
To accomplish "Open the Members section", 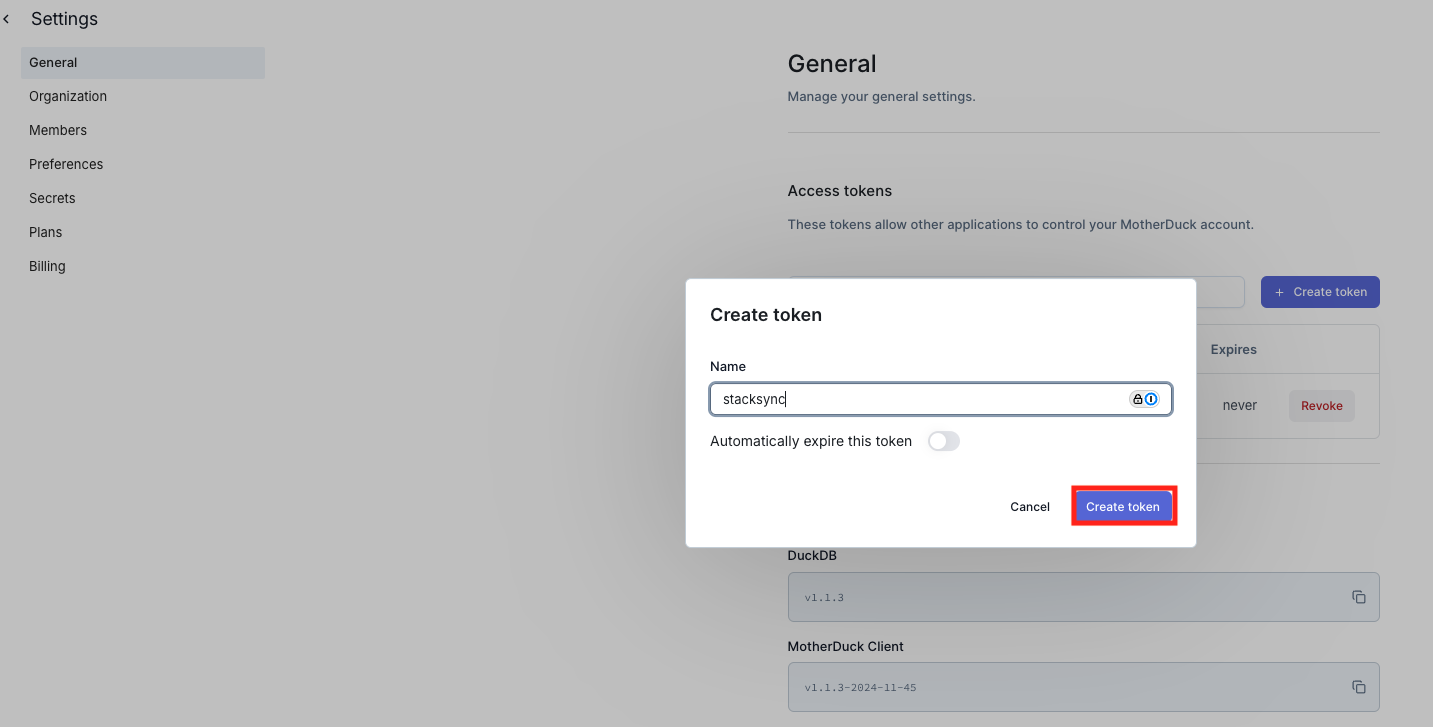I will point(58,130).
